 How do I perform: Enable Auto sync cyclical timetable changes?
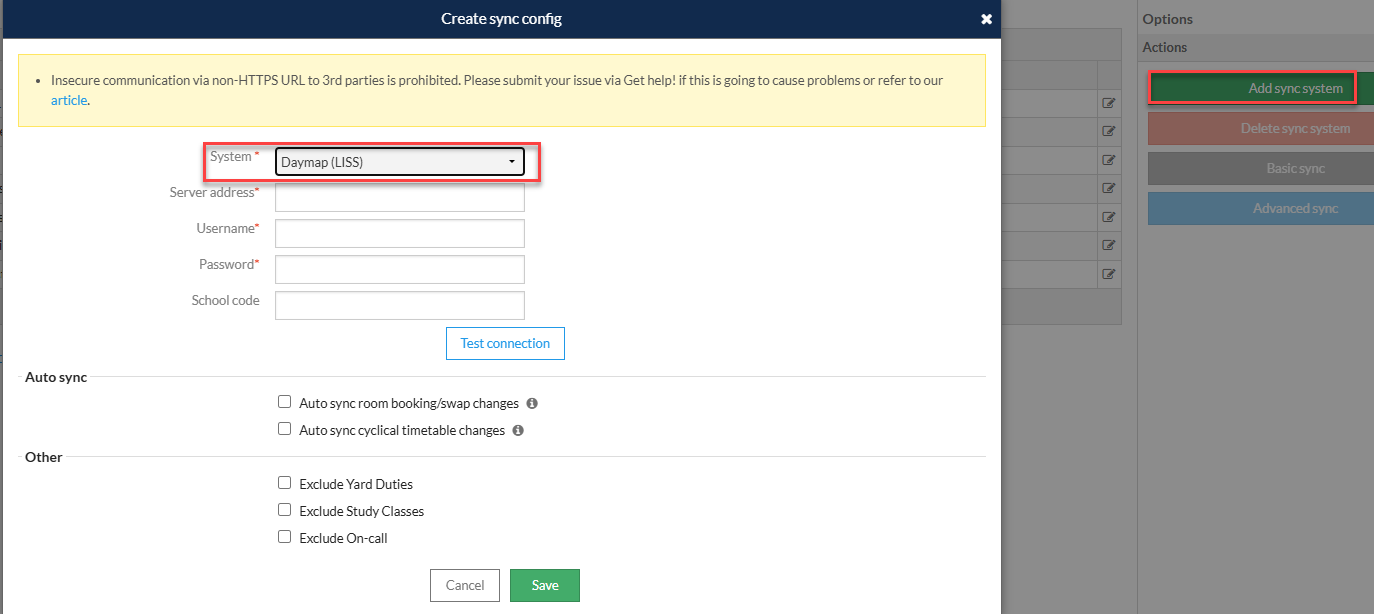tap(285, 430)
